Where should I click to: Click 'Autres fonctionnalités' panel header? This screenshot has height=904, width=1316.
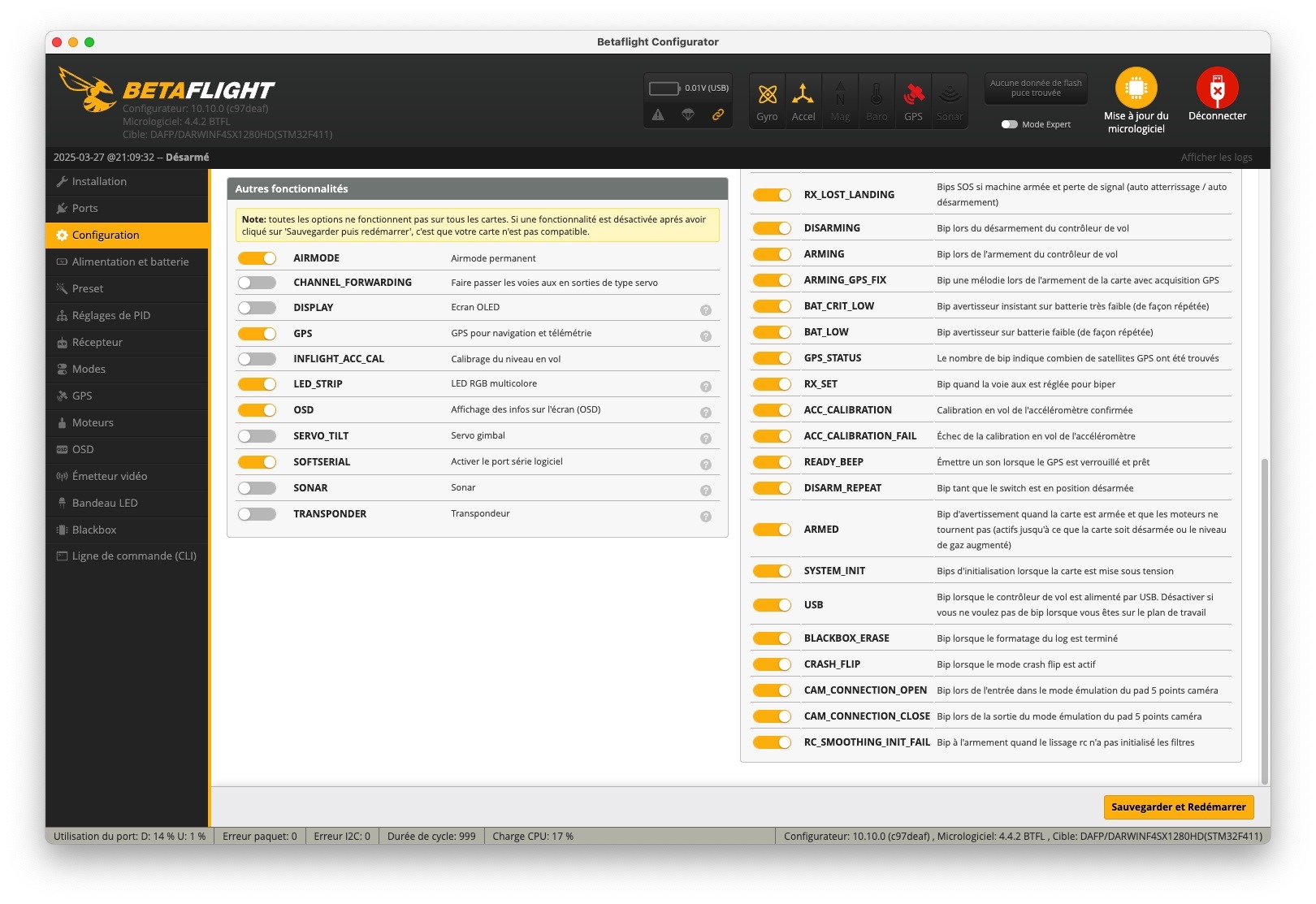click(x=478, y=189)
